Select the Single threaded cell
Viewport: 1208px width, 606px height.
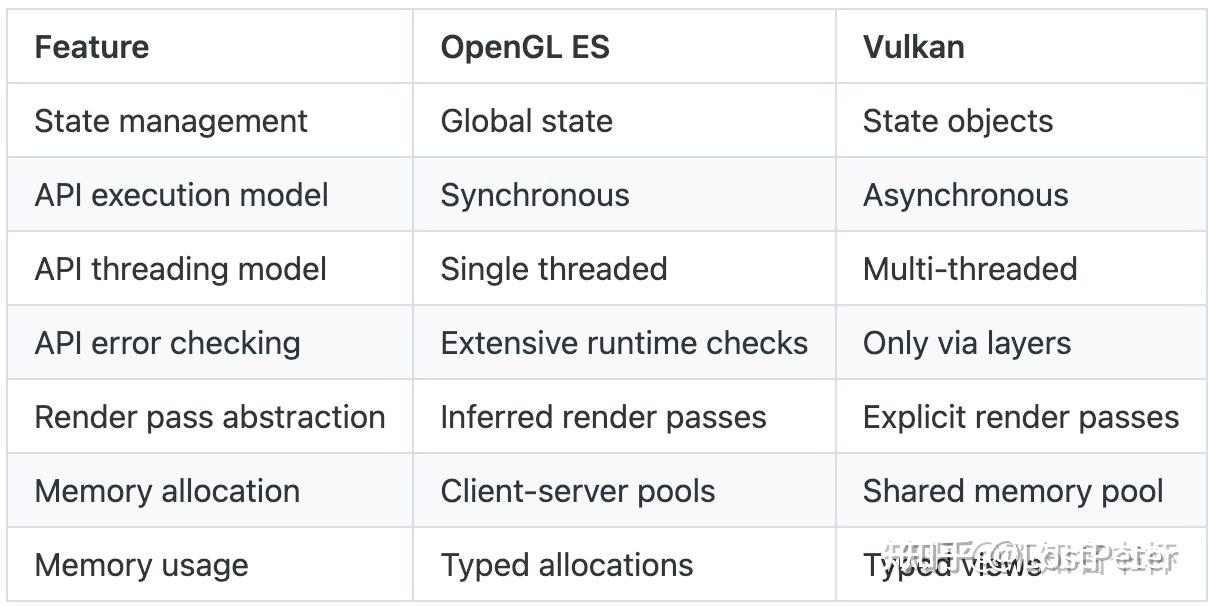click(x=553, y=269)
